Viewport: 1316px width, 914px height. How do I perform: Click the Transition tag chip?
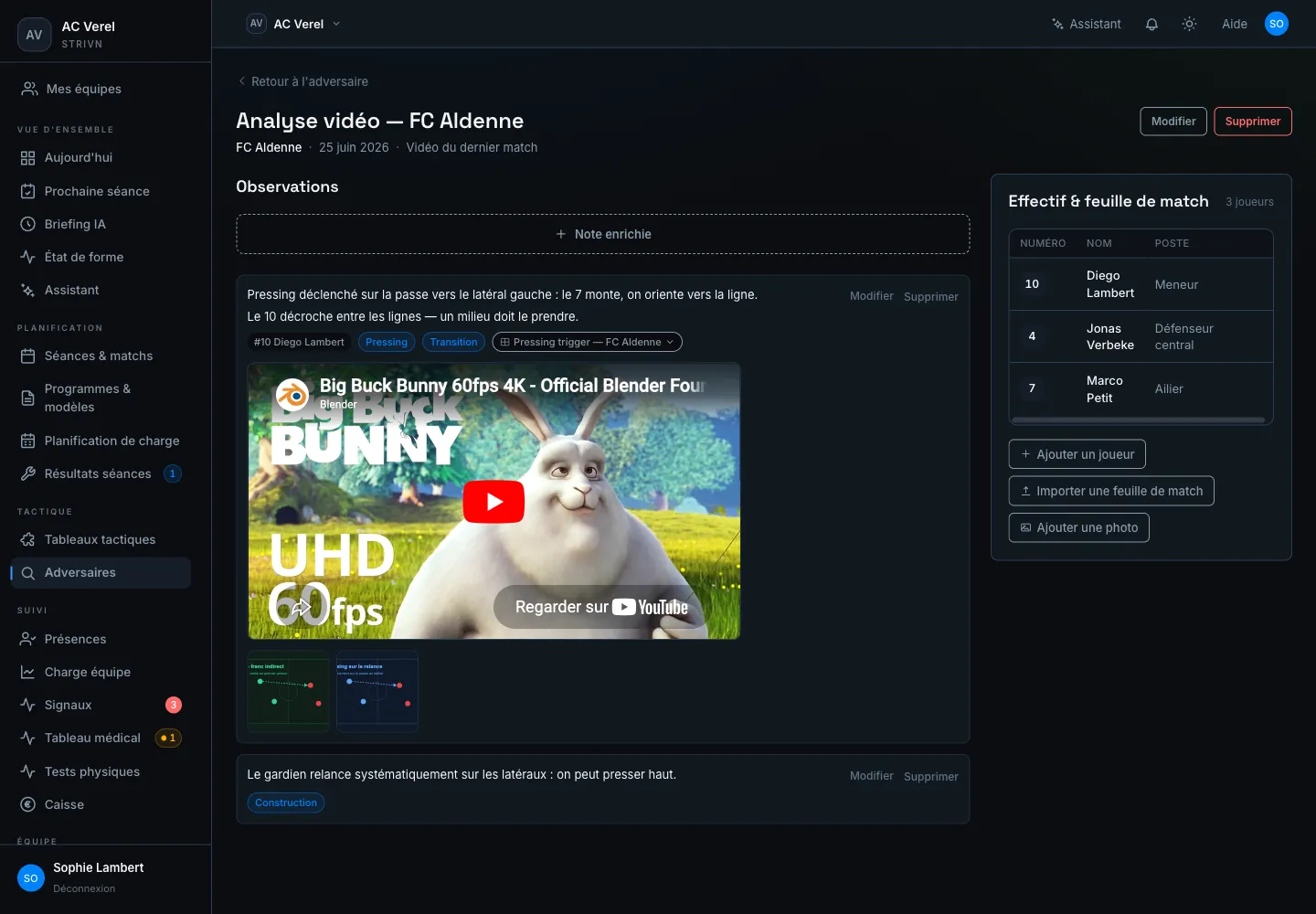(454, 342)
